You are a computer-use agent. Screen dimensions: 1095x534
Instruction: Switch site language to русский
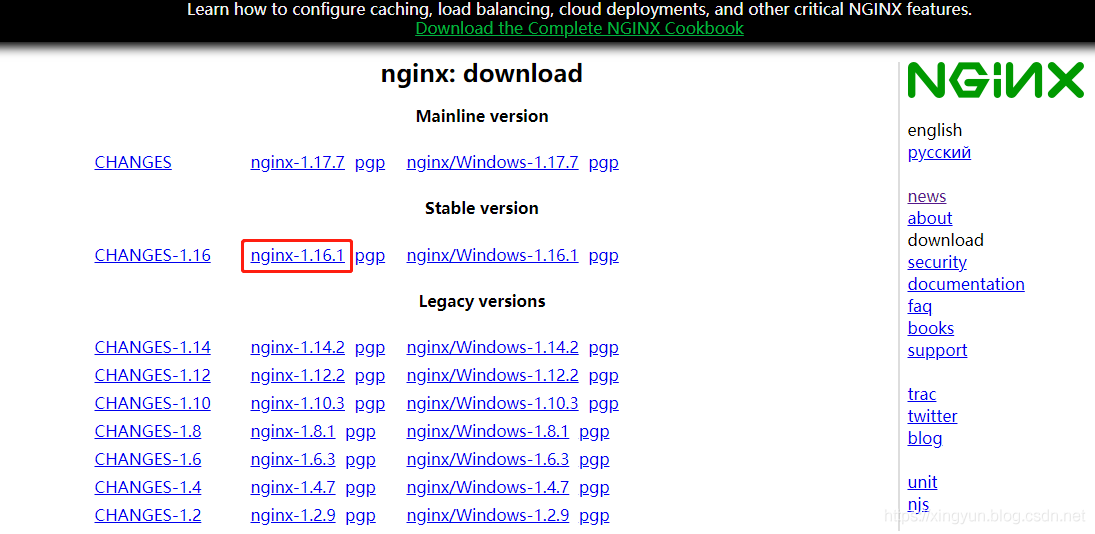[939, 153]
